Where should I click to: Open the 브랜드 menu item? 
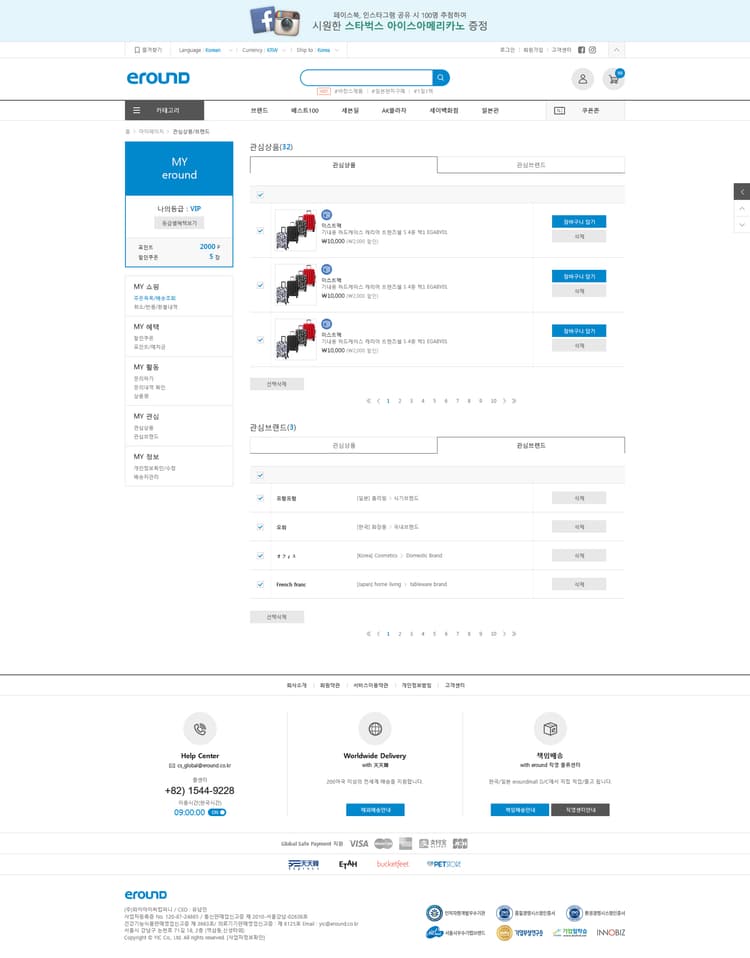(259, 111)
